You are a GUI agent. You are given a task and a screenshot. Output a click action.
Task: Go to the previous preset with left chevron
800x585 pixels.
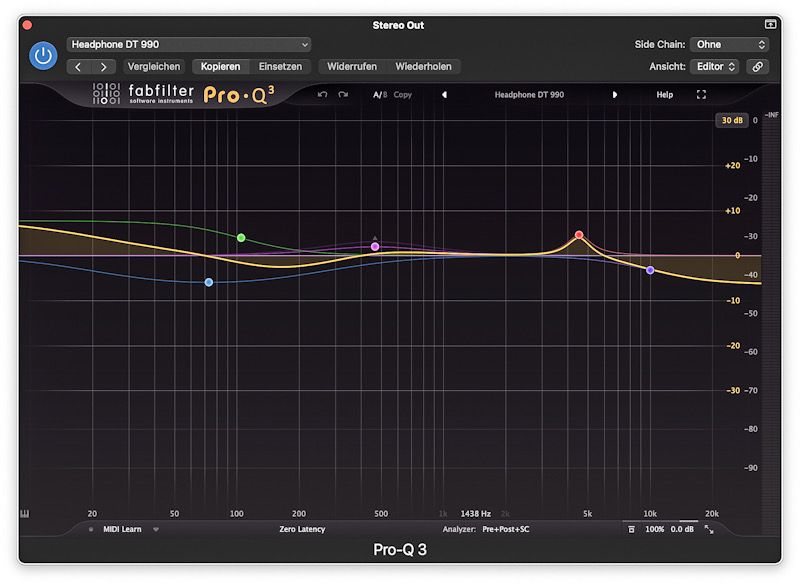coord(79,67)
